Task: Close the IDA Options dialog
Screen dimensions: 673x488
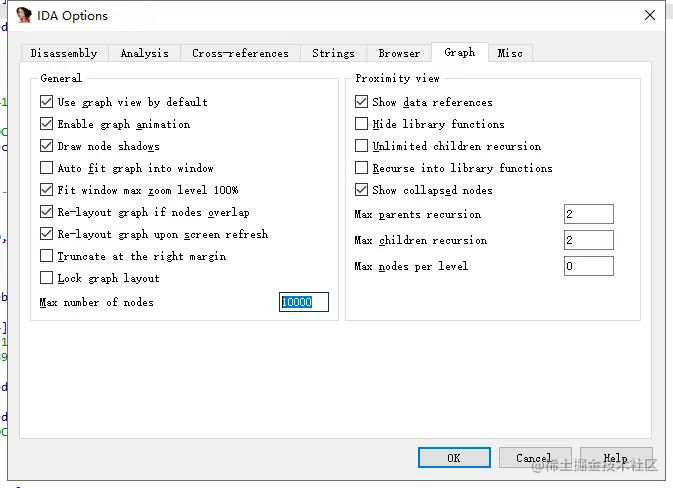Action: 650,15
